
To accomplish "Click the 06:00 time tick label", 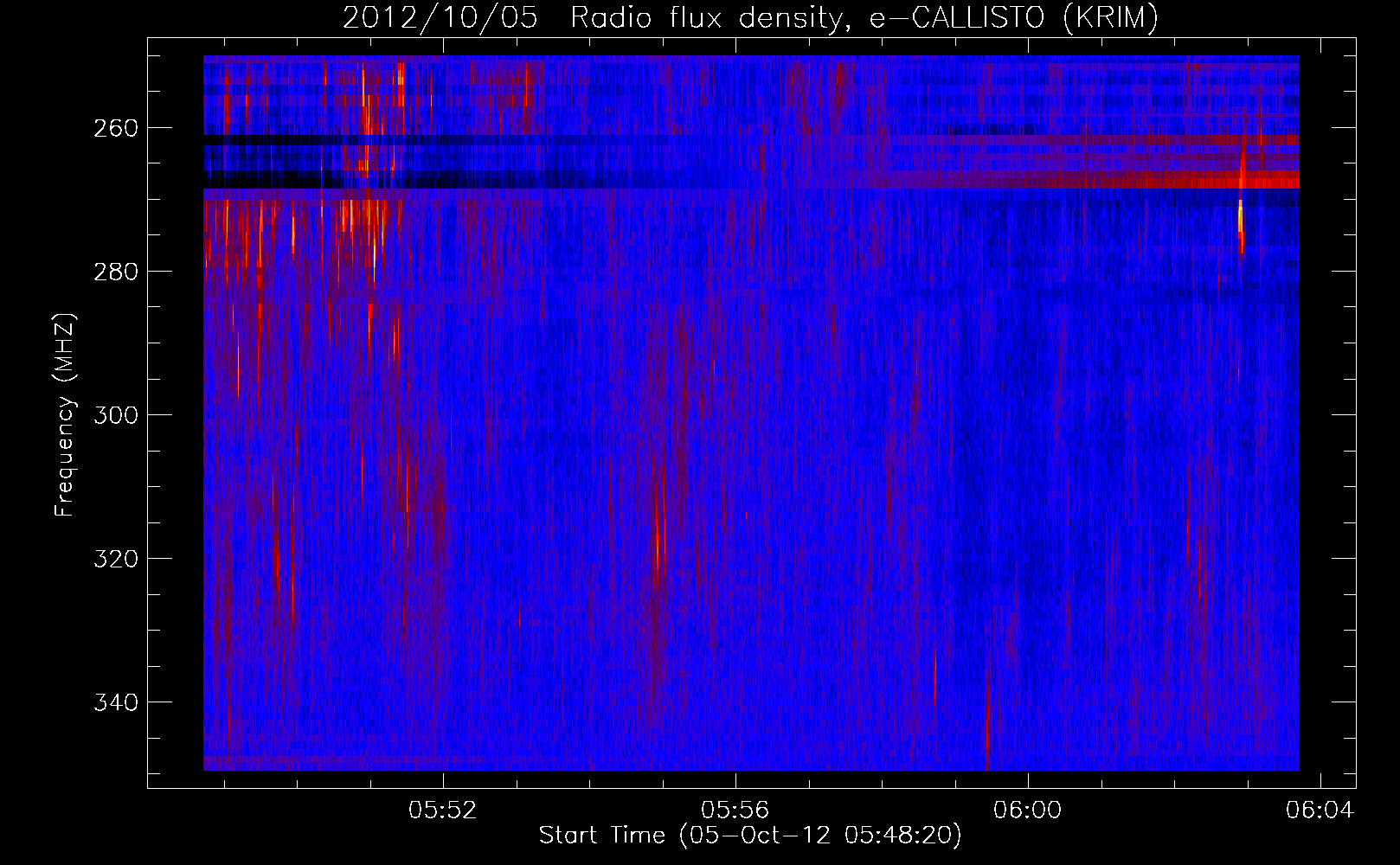I will 1028,811.
